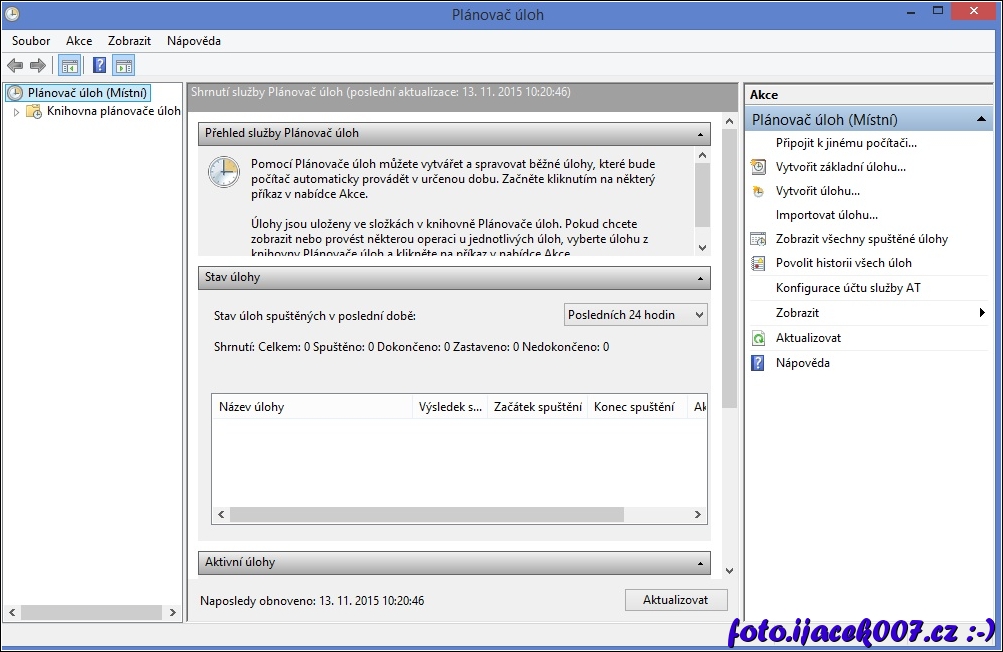Click green Aktualizovat icon in Akce pane
This screenshot has width=1003, height=652.
point(758,339)
